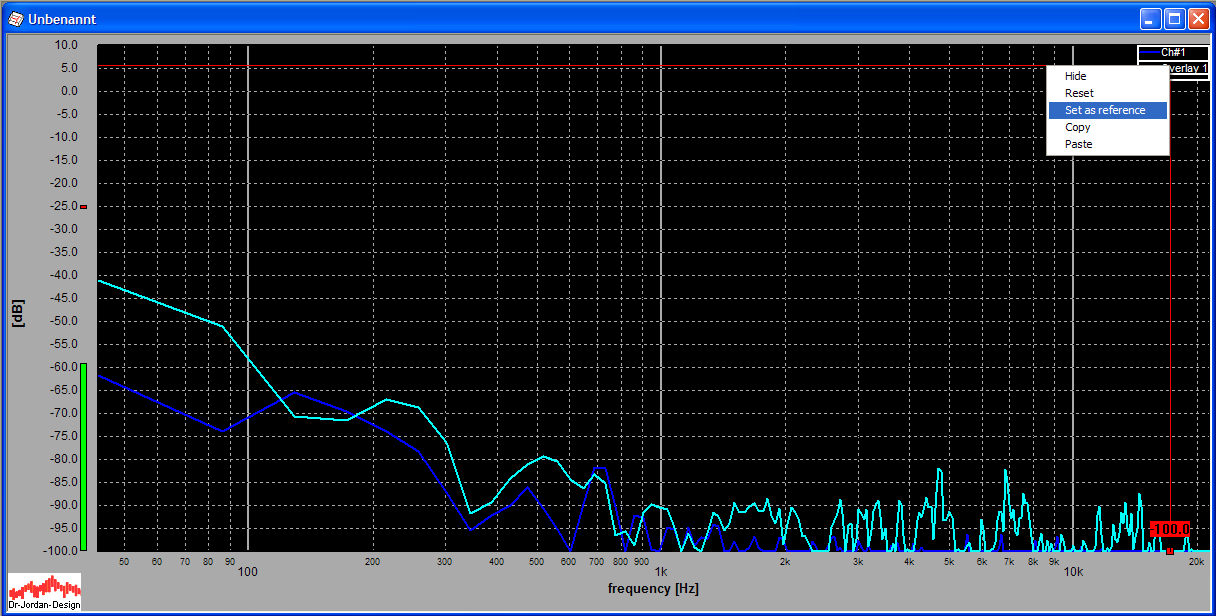Choose Paste in the context menu
Image resolution: width=1216 pixels, height=616 pixels.
[1078, 144]
